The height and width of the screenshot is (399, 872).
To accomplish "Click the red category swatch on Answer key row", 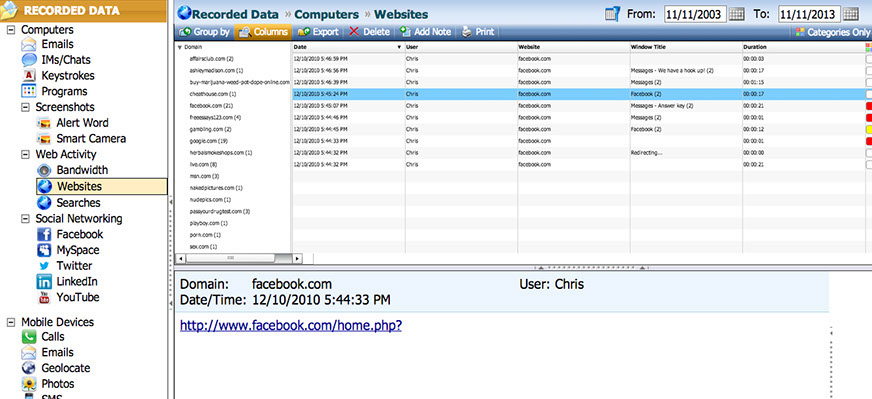I will point(869,106).
